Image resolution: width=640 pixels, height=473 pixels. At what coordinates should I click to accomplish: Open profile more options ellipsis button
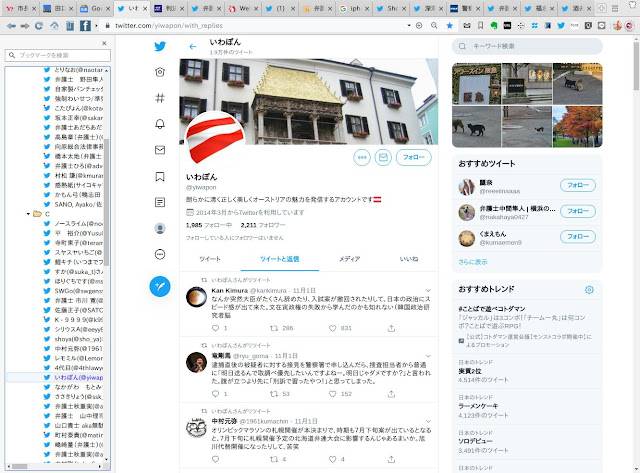(x=362, y=158)
